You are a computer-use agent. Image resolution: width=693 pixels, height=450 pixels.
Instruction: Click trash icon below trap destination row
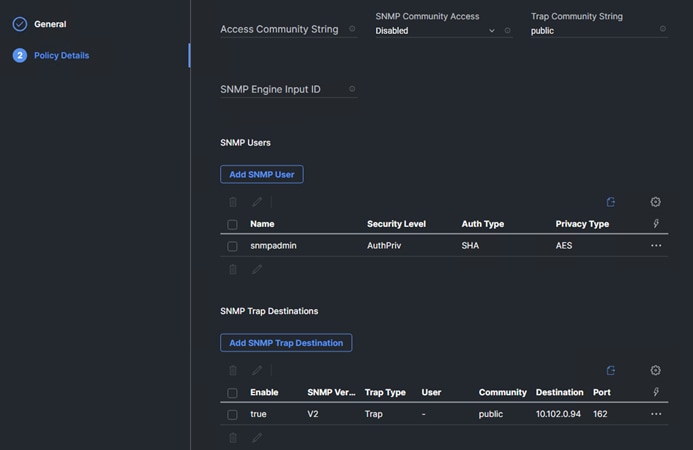coord(233,438)
